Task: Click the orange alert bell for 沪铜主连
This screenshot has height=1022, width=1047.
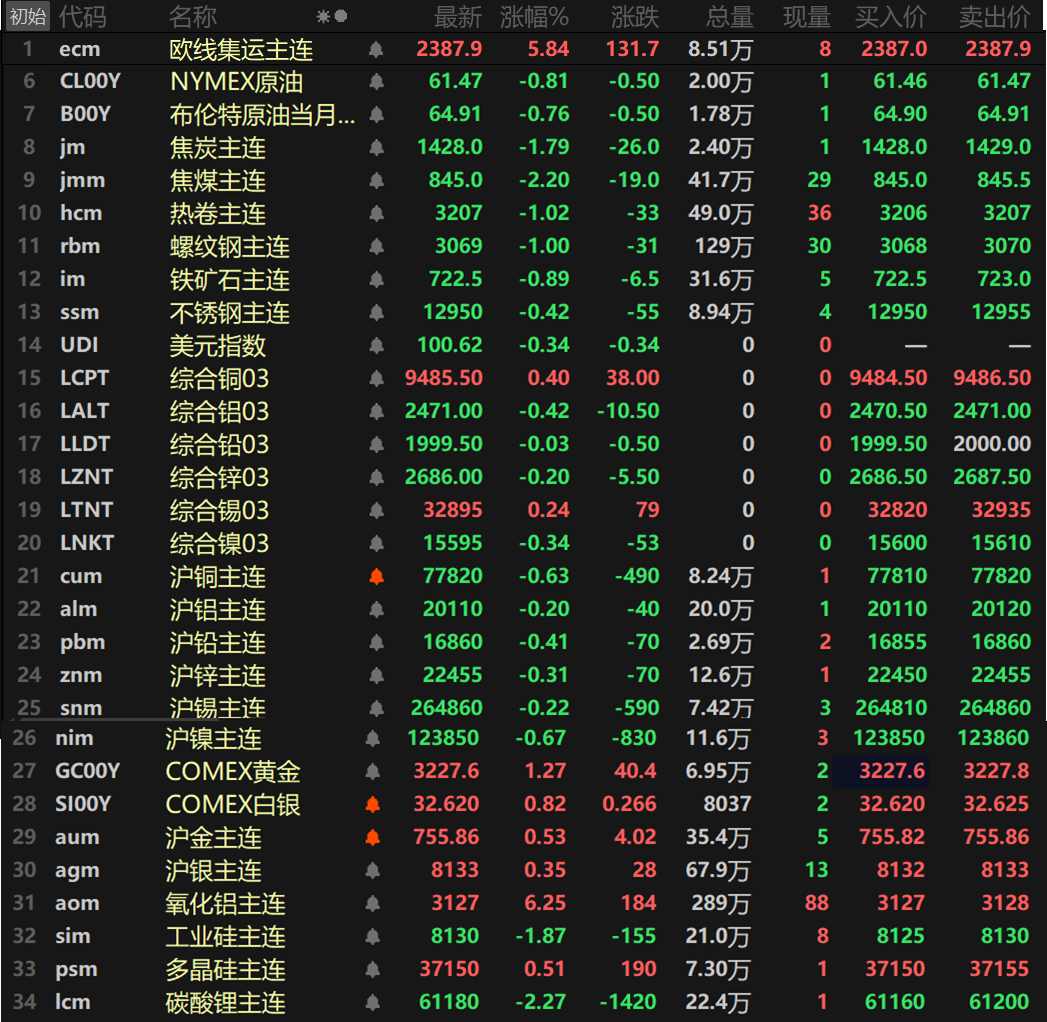Action: click(x=377, y=577)
